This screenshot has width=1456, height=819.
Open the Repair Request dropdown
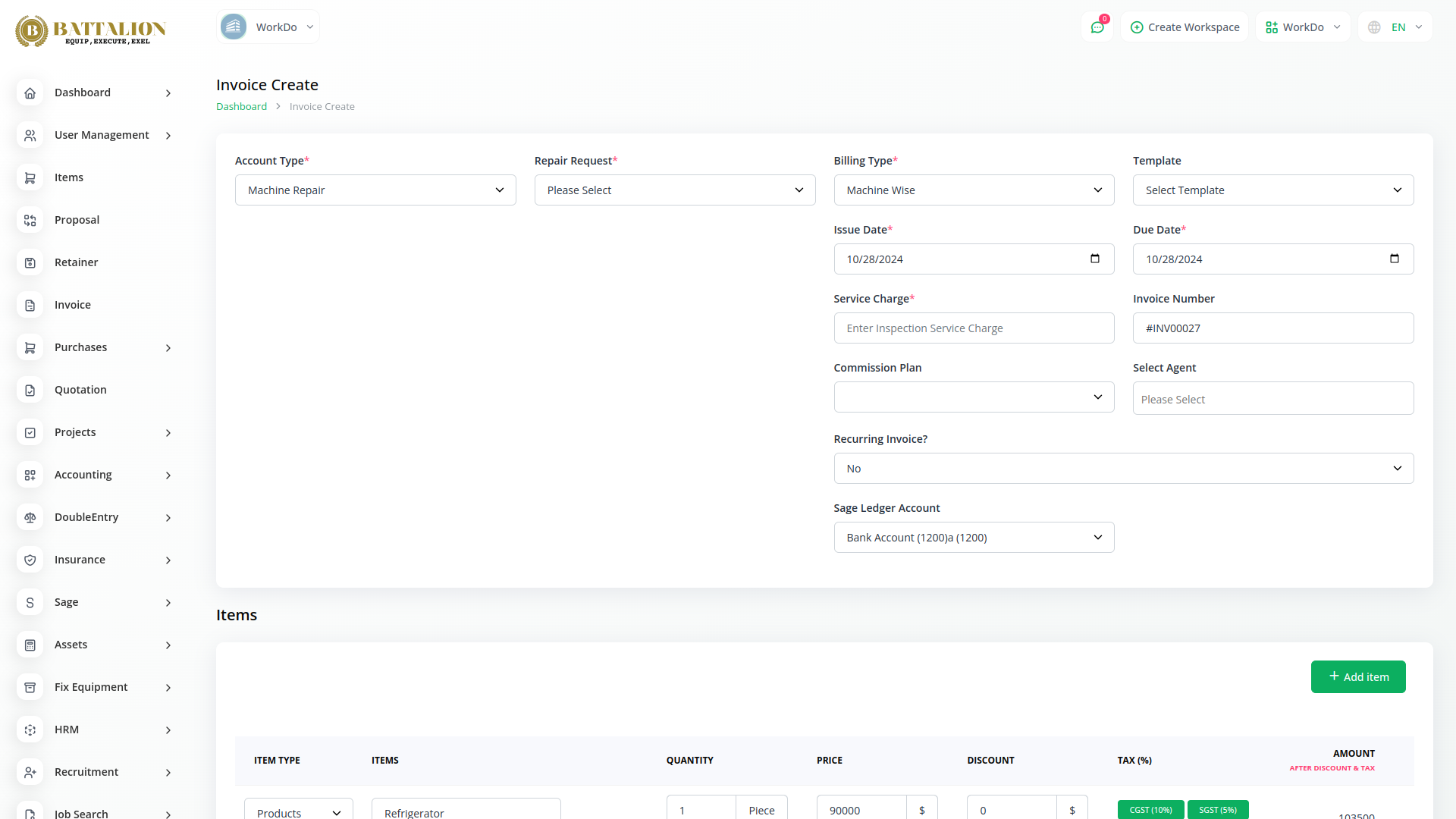(x=674, y=190)
